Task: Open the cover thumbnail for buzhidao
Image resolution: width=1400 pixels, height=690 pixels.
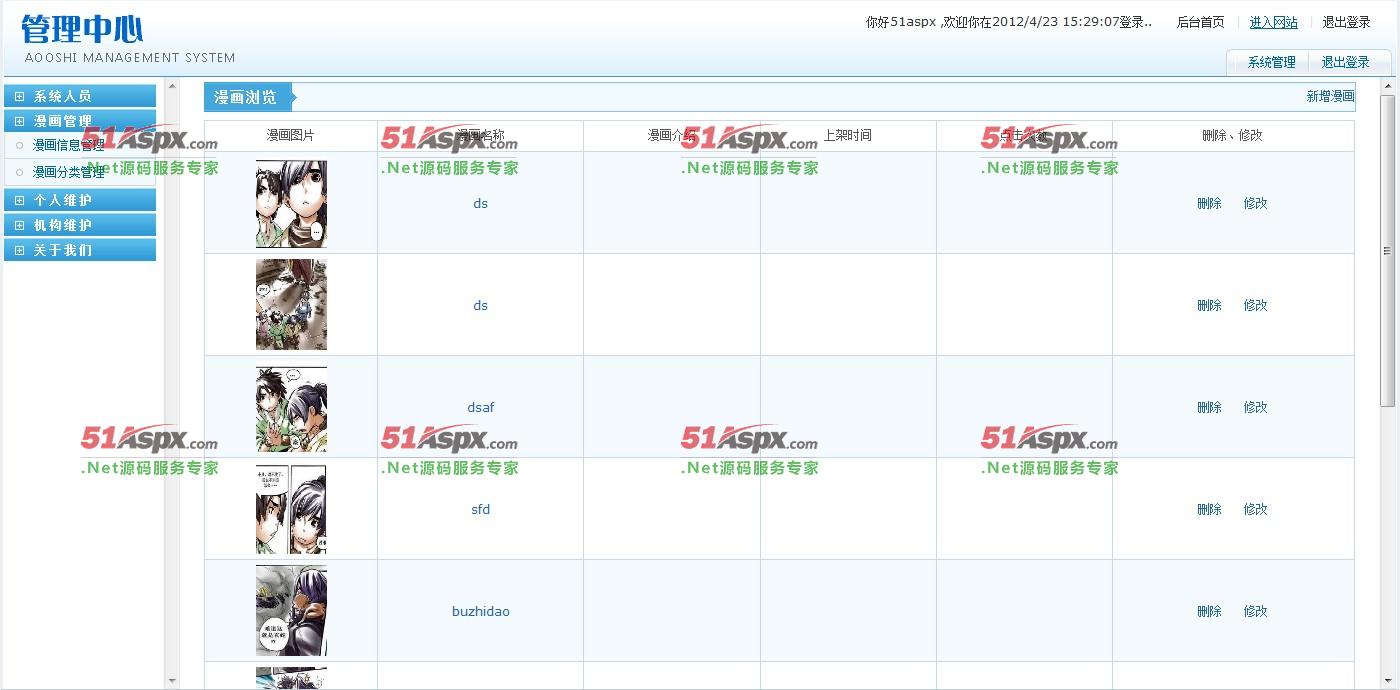Action: pyautogui.click(x=291, y=611)
